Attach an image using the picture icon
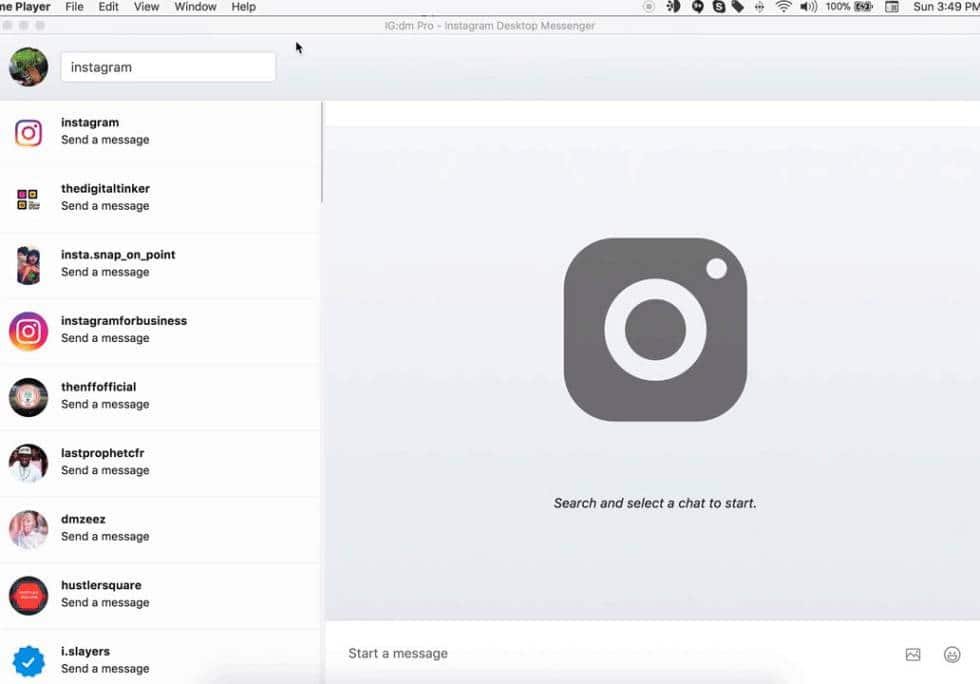Image resolution: width=980 pixels, height=684 pixels. point(912,655)
